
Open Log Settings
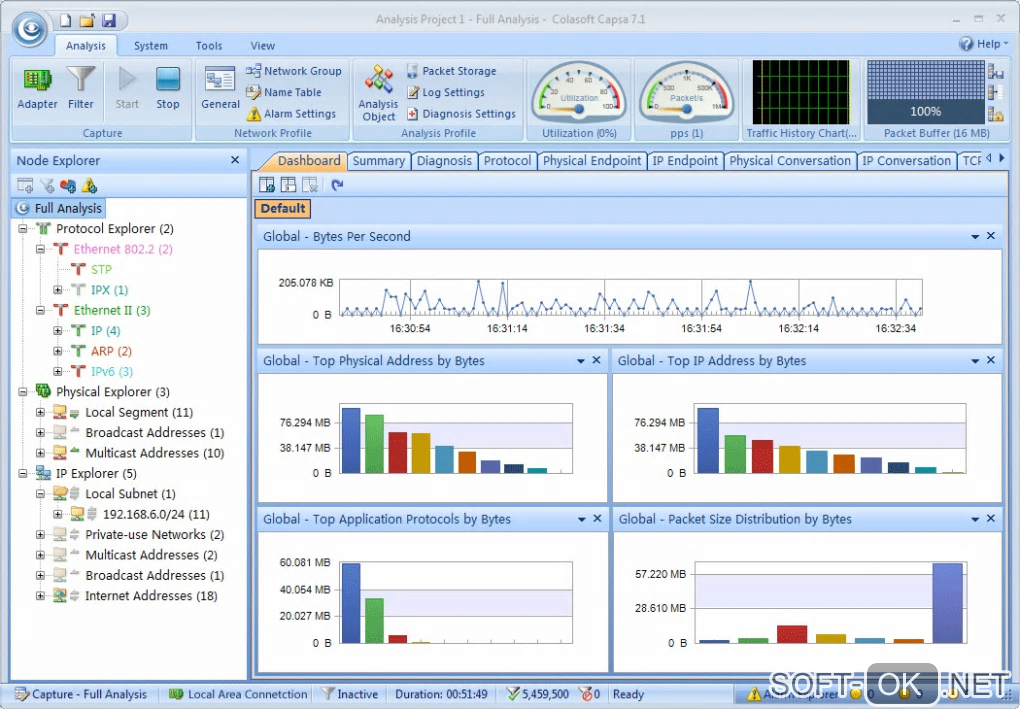pos(446,92)
